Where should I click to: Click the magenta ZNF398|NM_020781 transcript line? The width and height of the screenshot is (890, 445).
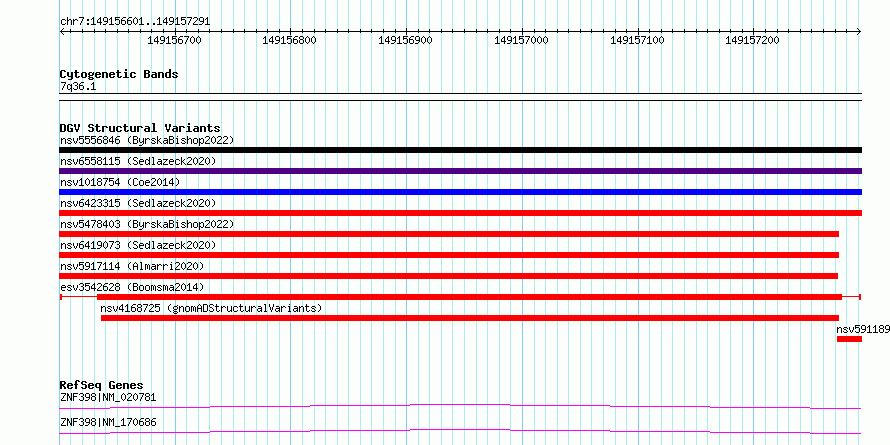point(460,406)
